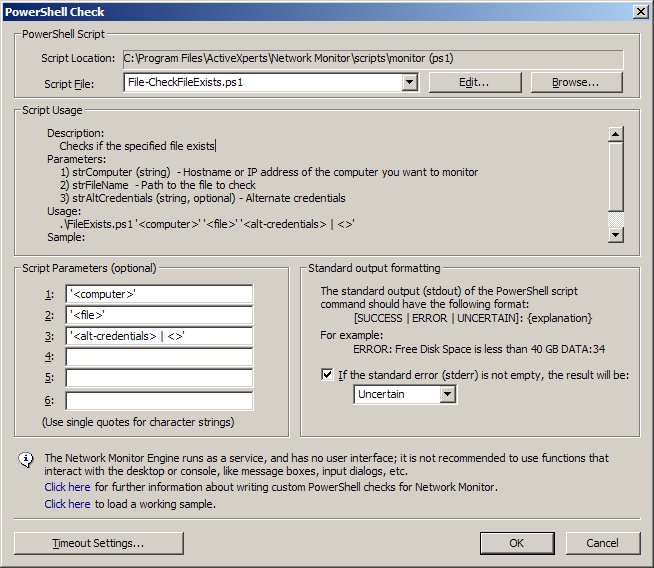The width and height of the screenshot is (654, 568).
Task: Click the 'Sample:' line in Script Usage
Action: tap(66, 237)
